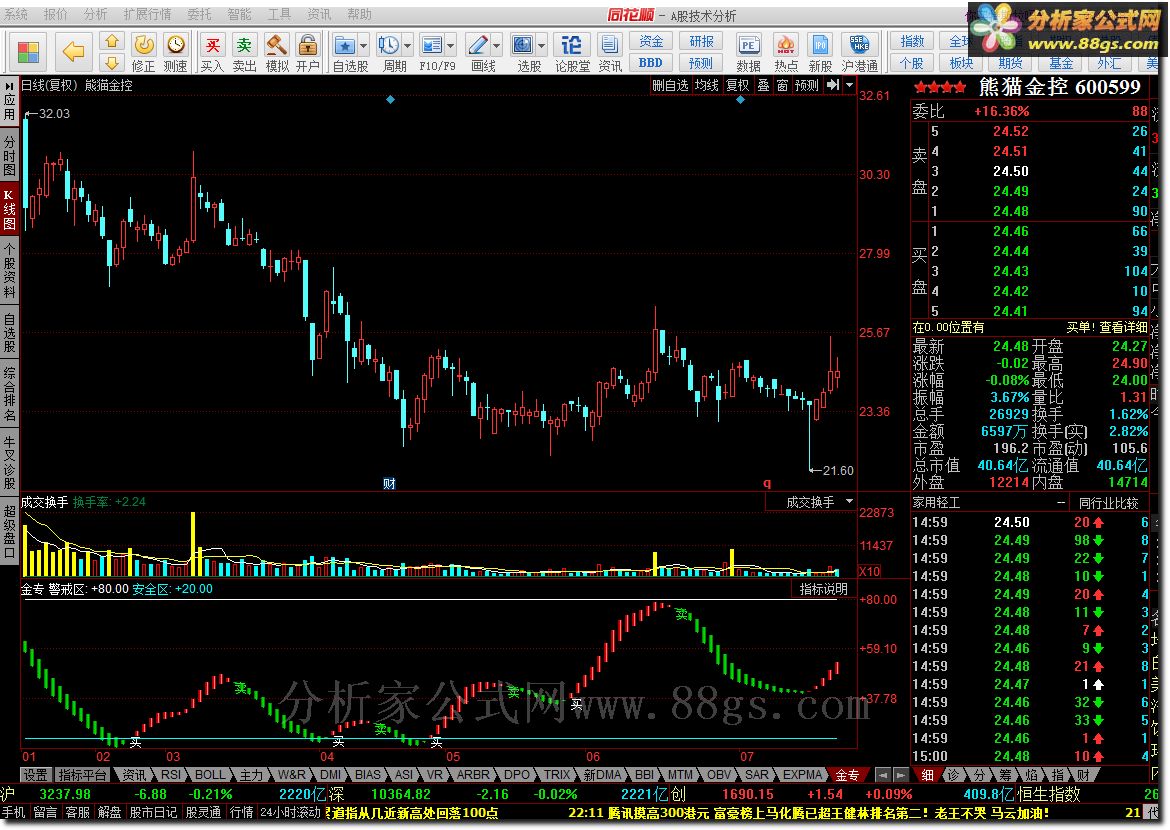Open the 同行业比较 industry comparison link
1170x830 pixels.
[1109, 503]
